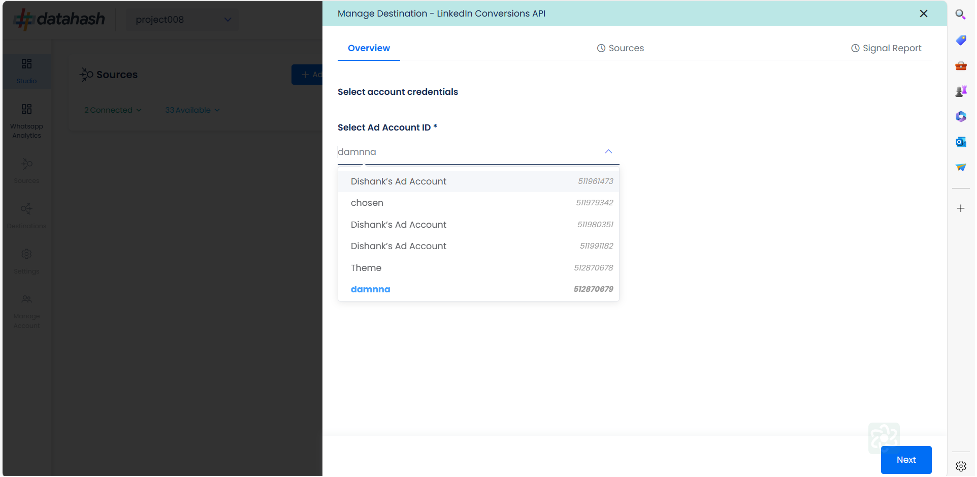Click the browser sidebar search icon

961,14
